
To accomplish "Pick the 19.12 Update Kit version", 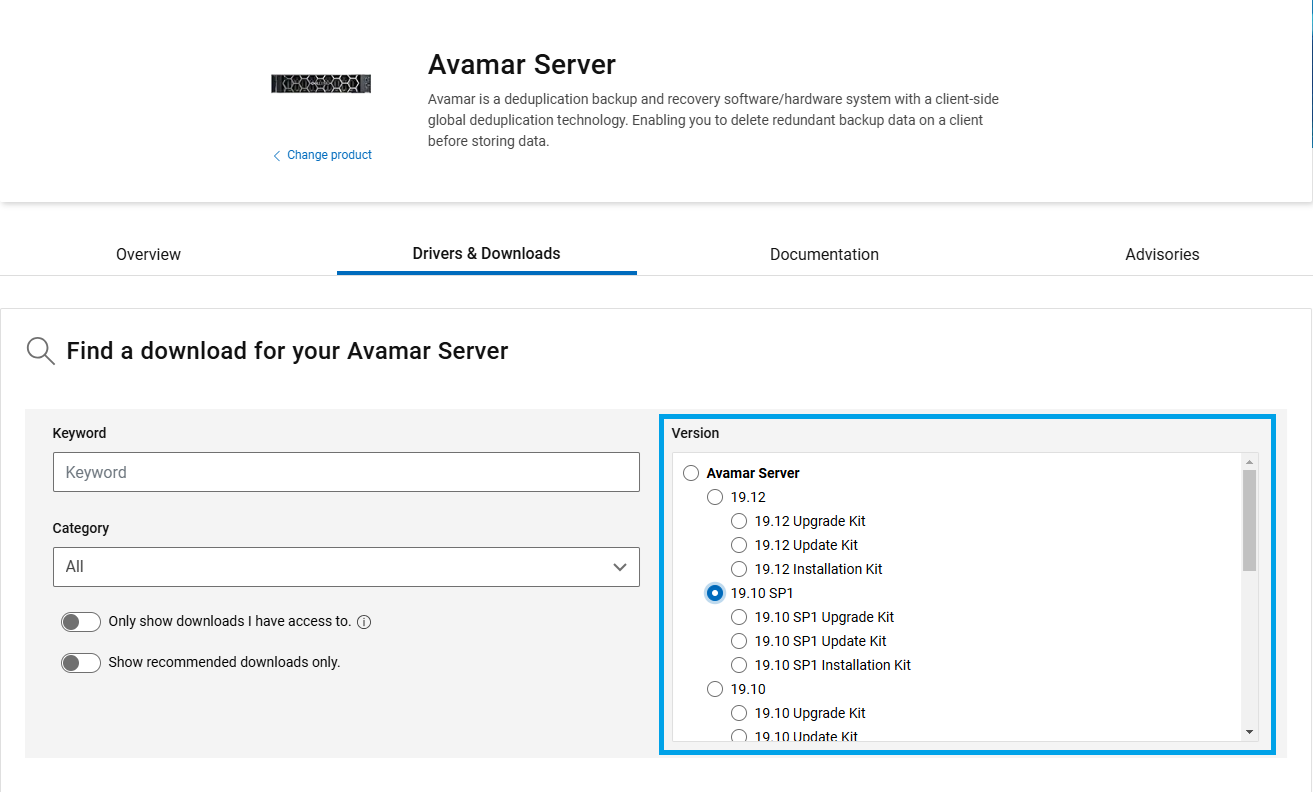I will point(739,544).
